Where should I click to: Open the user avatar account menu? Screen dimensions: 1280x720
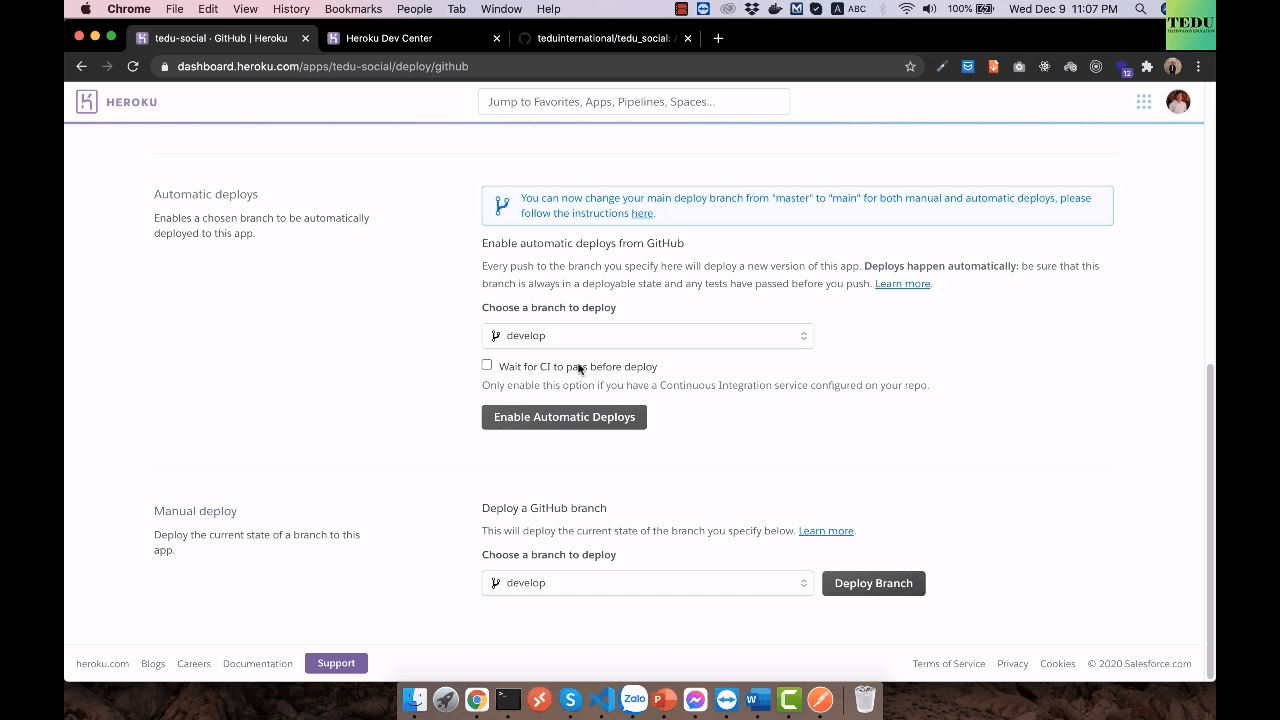pos(1178,102)
